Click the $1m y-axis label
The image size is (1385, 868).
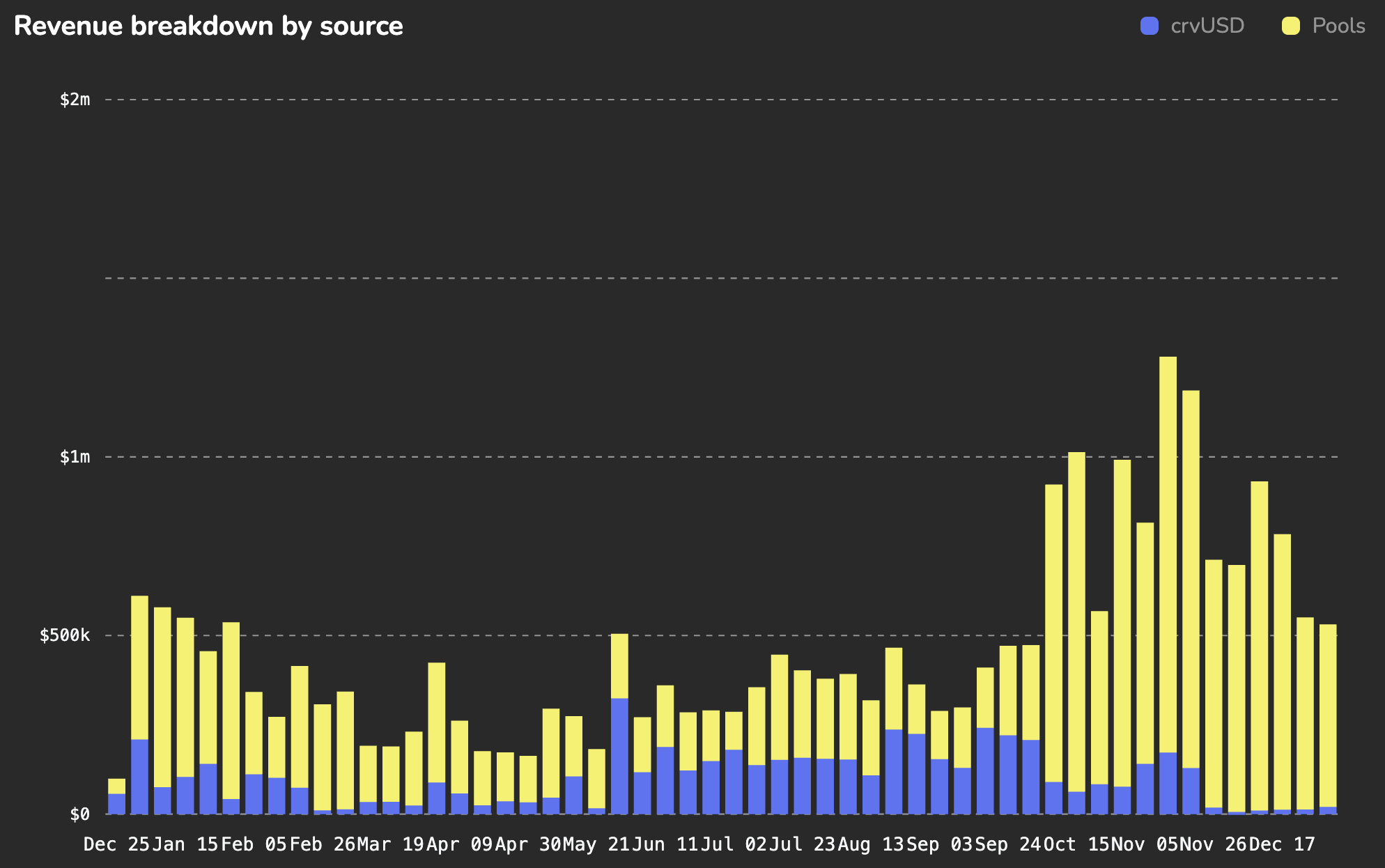pos(75,457)
